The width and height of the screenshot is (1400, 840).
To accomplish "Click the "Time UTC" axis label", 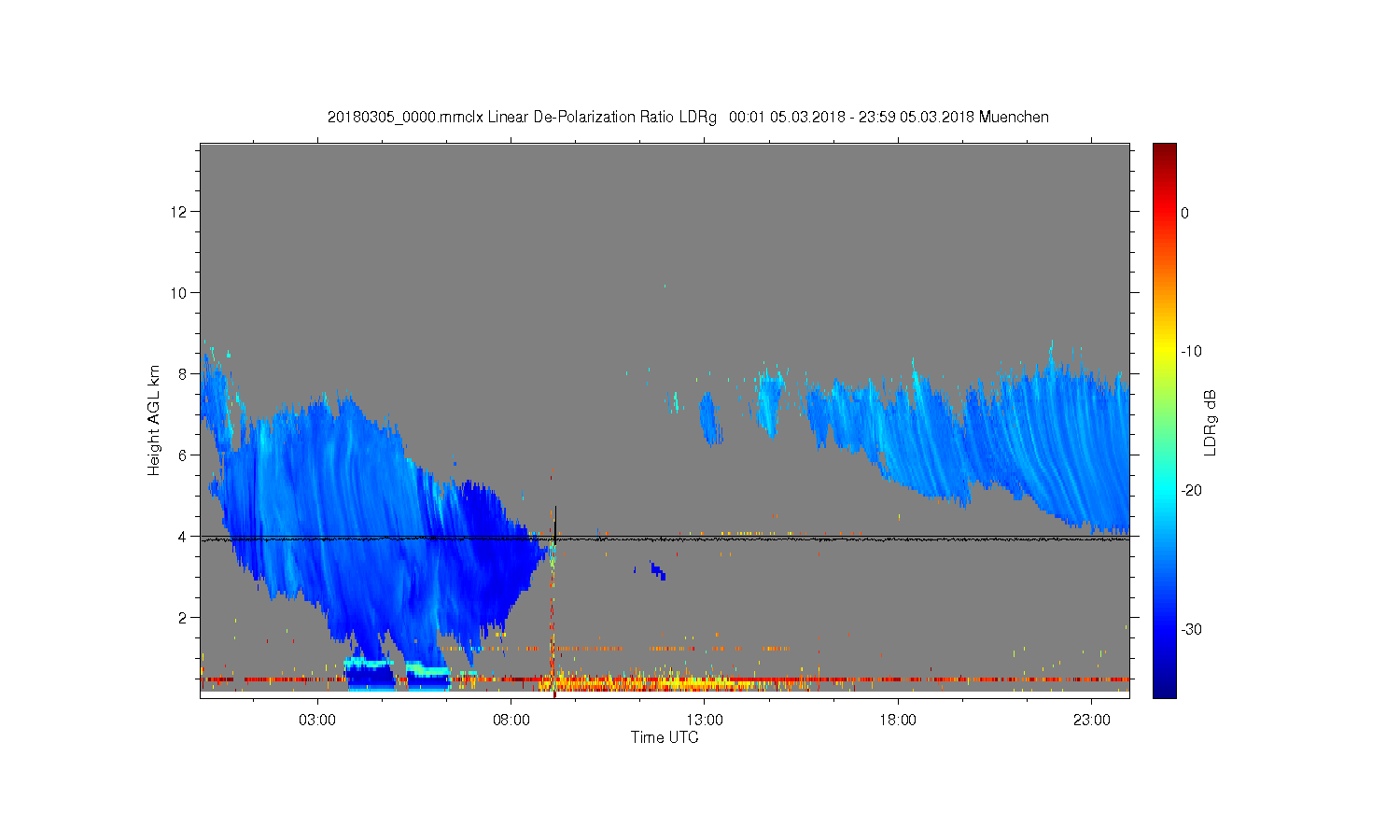I will [665, 737].
